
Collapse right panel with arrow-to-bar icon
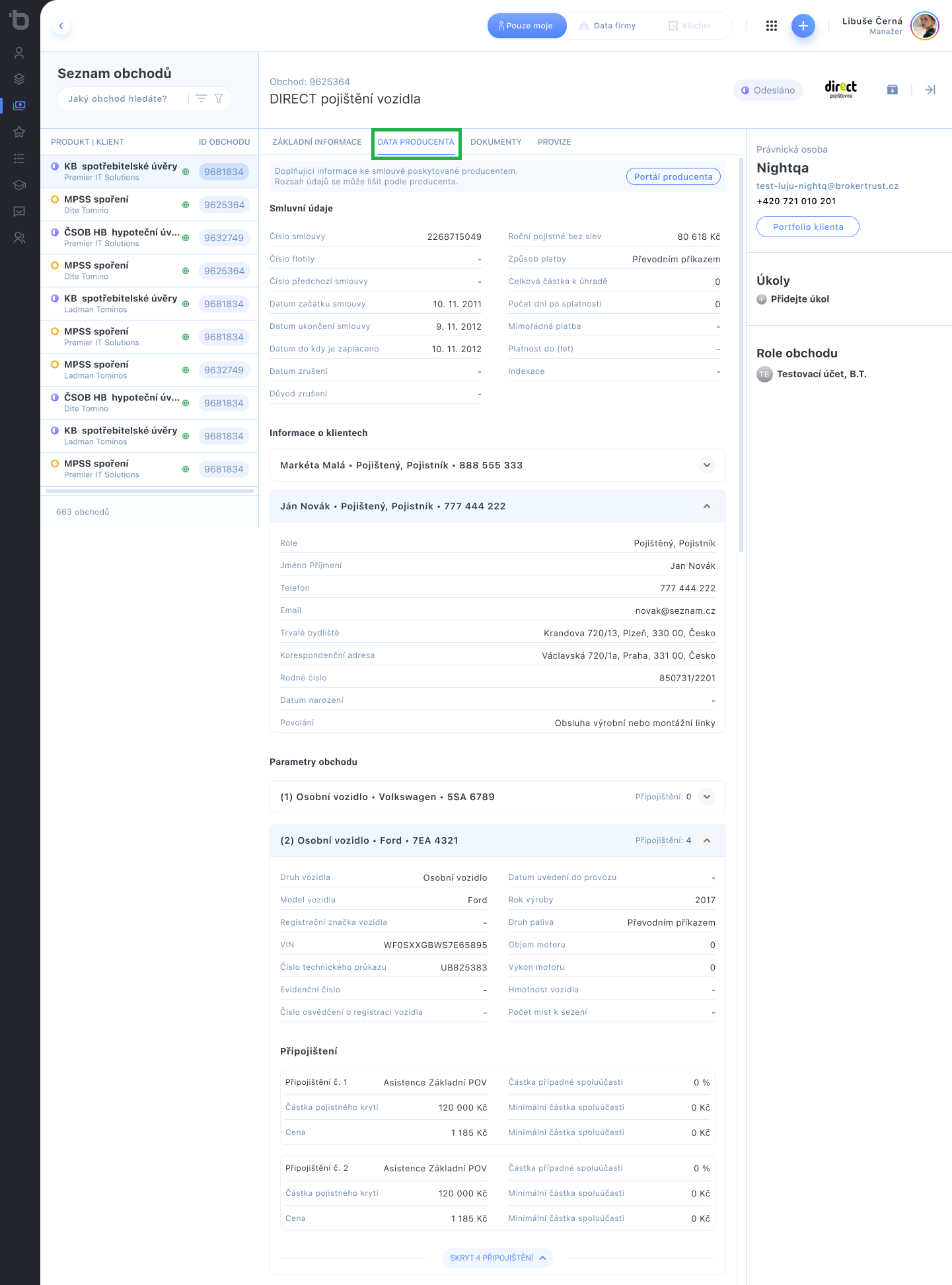pos(930,90)
